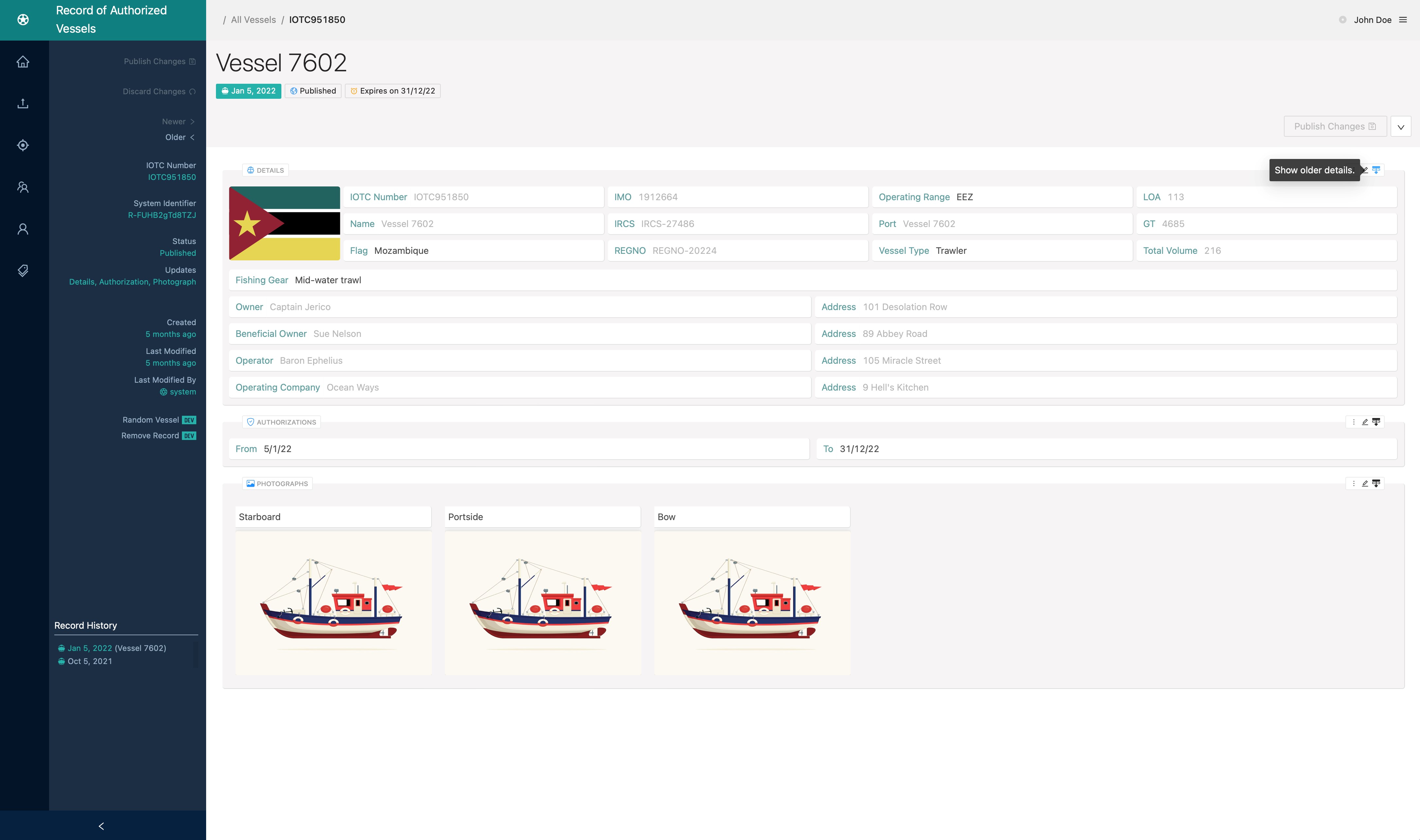
Task: Toggle show older Photographs history icon
Action: [1376, 483]
